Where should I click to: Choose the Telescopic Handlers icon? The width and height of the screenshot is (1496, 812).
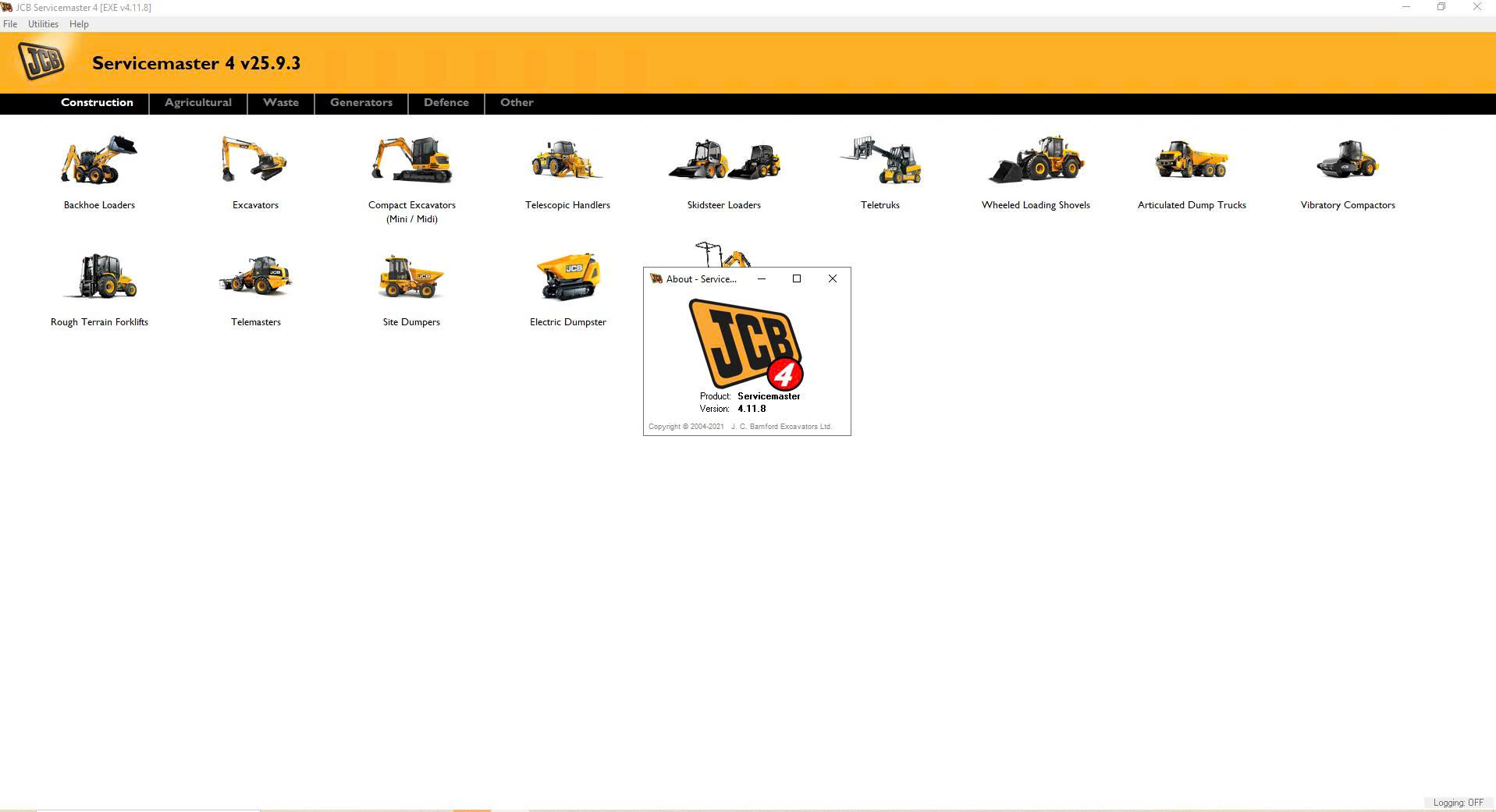coord(567,160)
